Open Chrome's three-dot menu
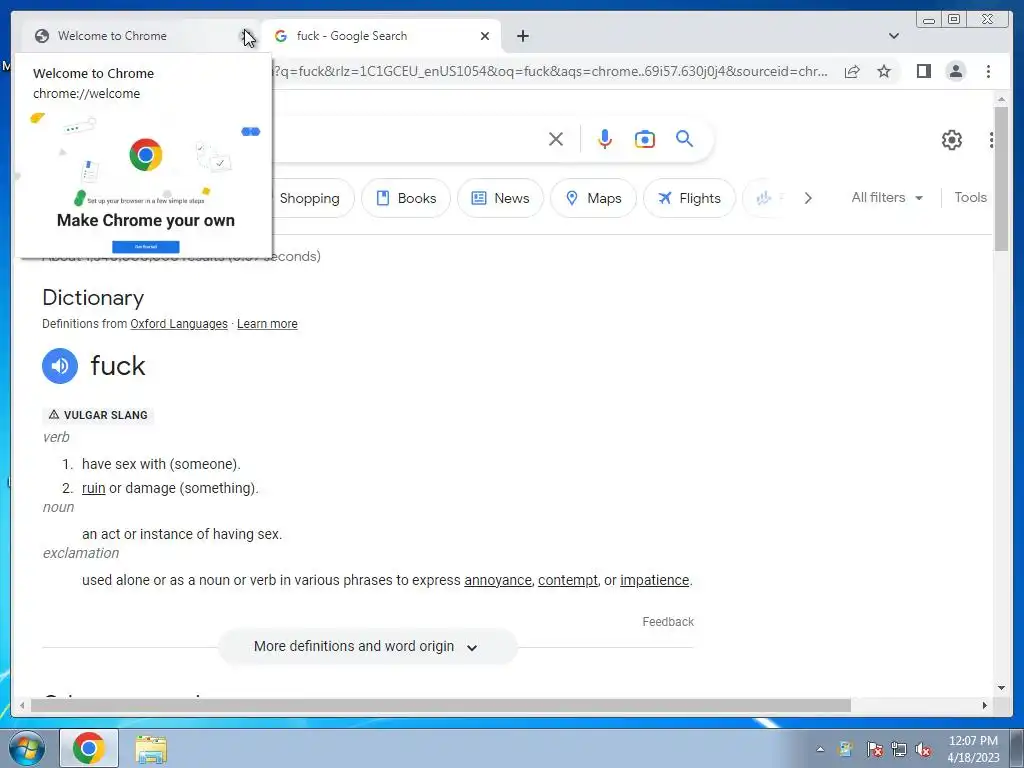This screenshot has width=1024, height=768. pos(988,71)
